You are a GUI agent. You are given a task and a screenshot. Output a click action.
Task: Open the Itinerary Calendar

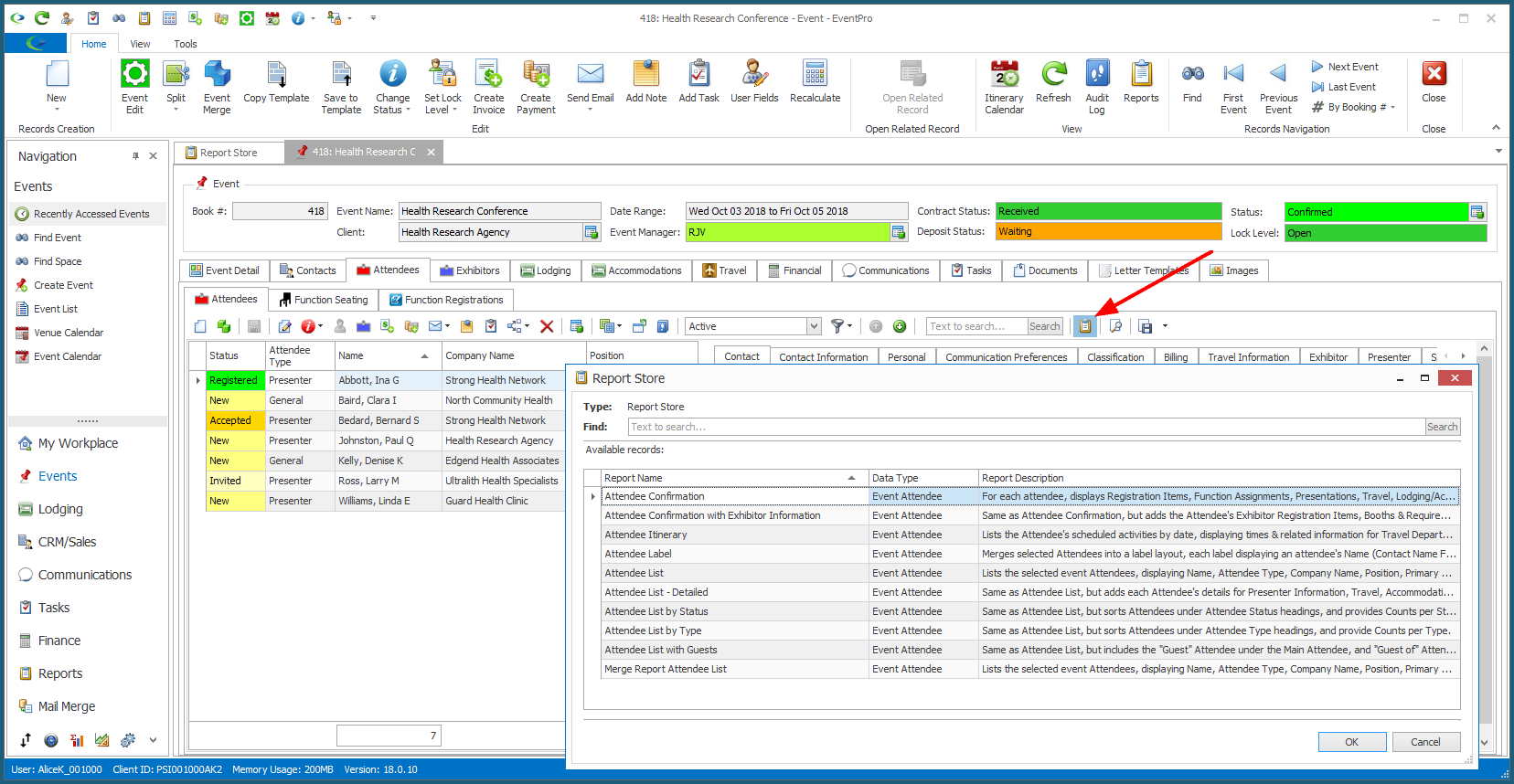[1004, 87]
